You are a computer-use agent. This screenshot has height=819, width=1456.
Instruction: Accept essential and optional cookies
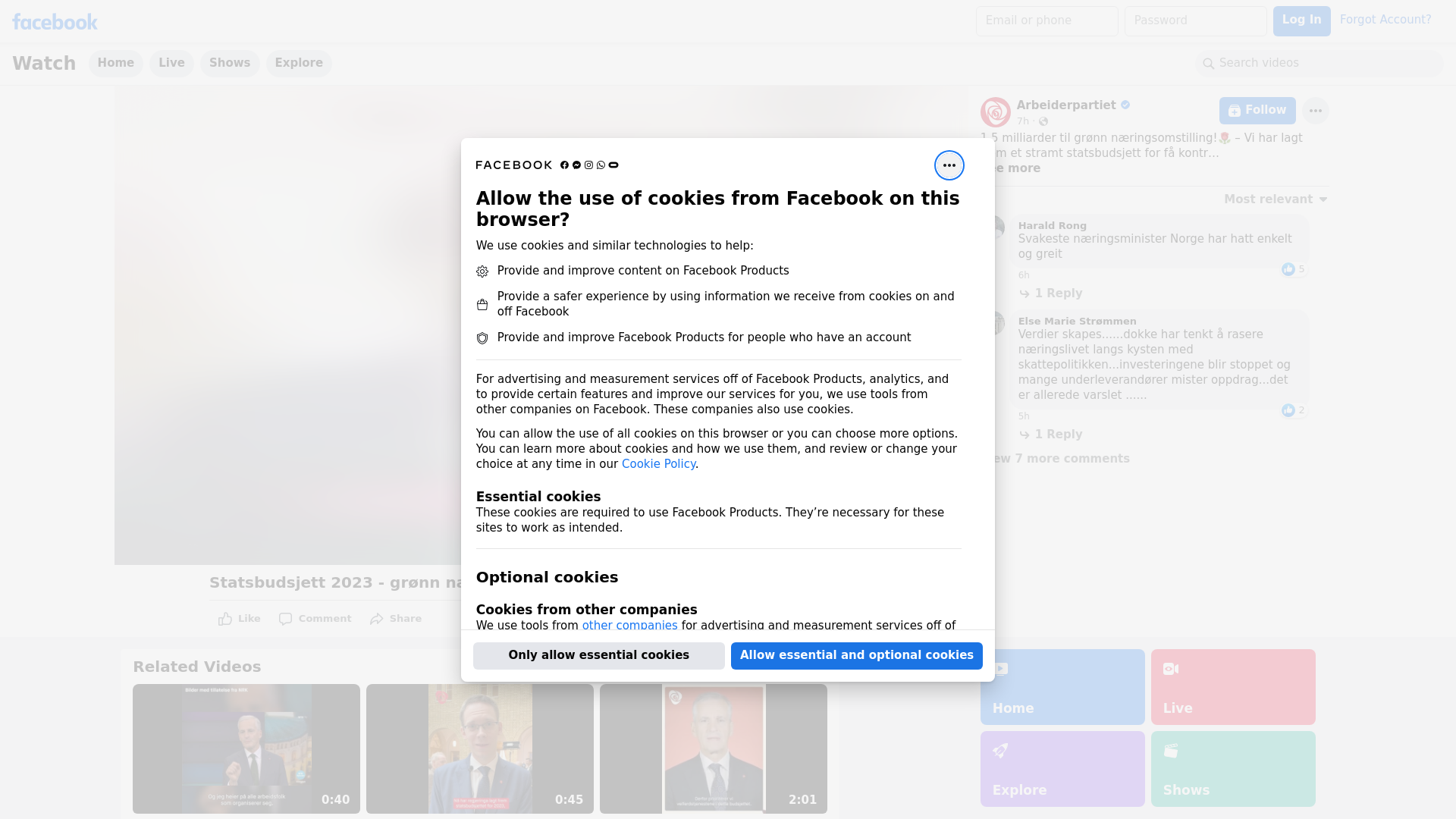(x=856, y=655)
